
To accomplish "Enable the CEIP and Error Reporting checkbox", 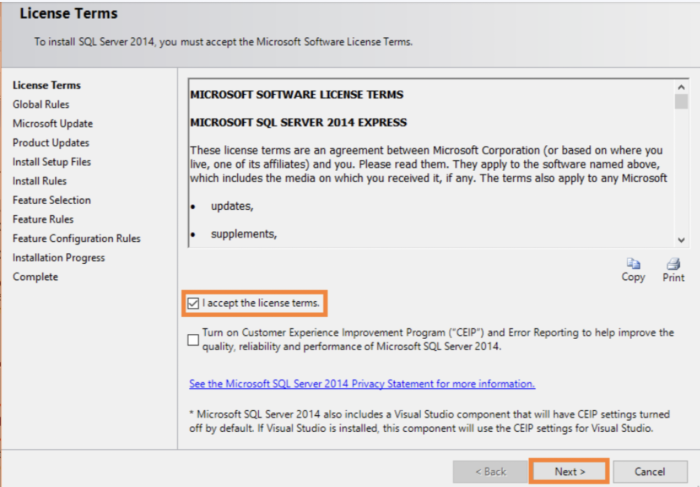I will tap(193, 340).
